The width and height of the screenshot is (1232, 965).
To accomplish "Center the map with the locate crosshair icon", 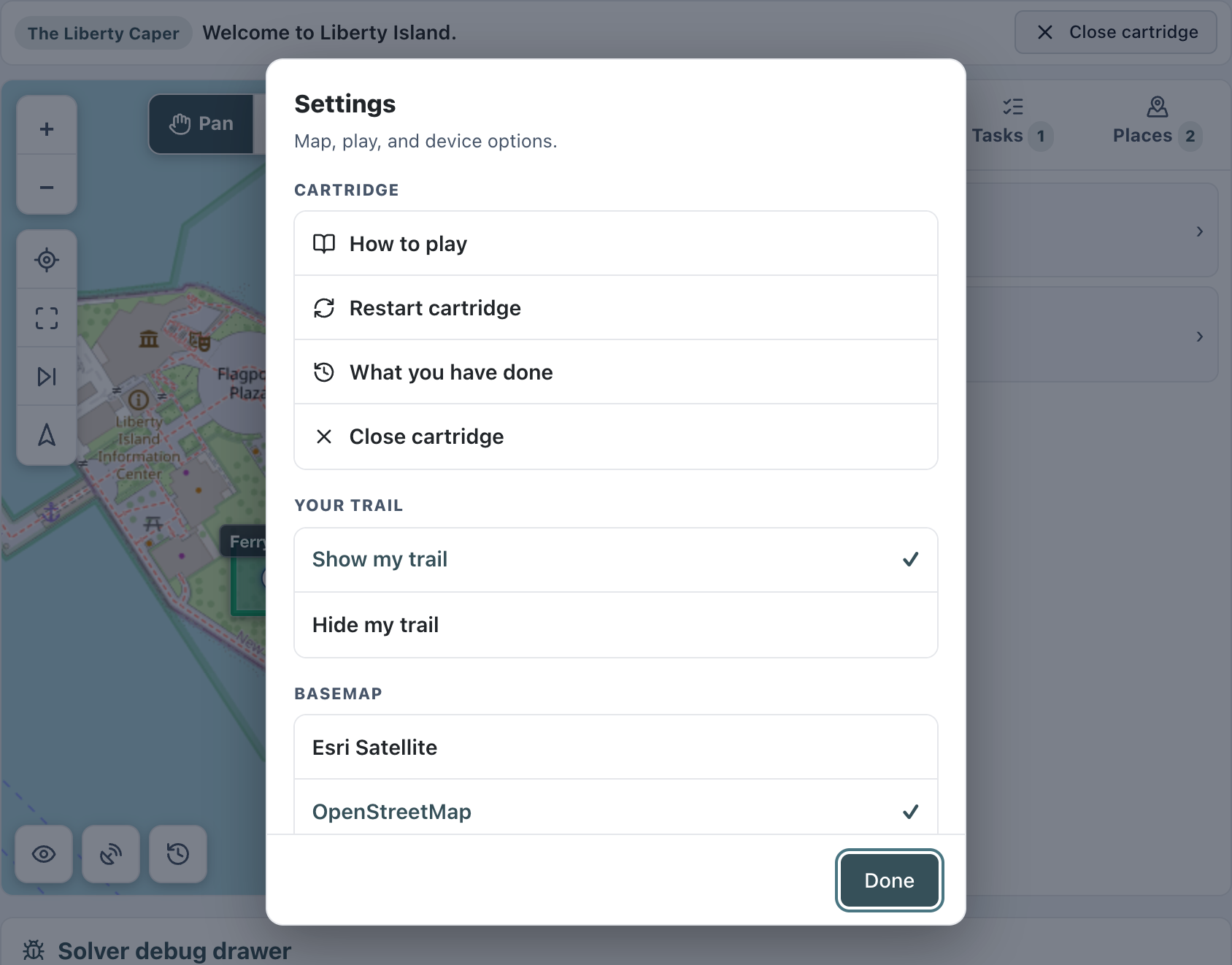I will click(47, 260).
